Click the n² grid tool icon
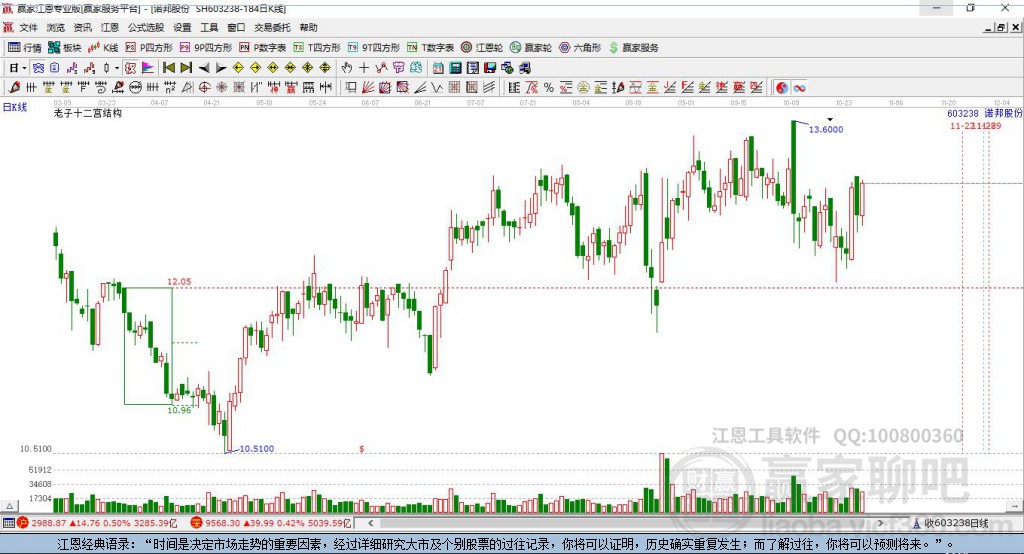Viewport: 1024px width, 554px height. pyautogui.click(x=170, y=88)
